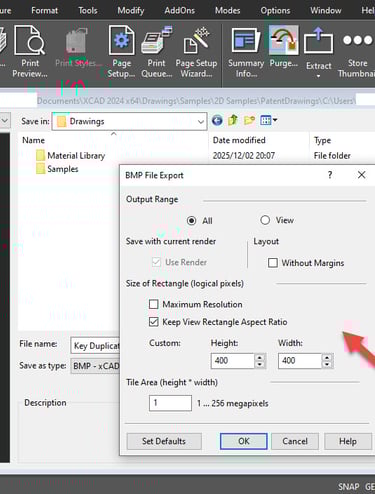Click the Height input field

click(233, 361)
